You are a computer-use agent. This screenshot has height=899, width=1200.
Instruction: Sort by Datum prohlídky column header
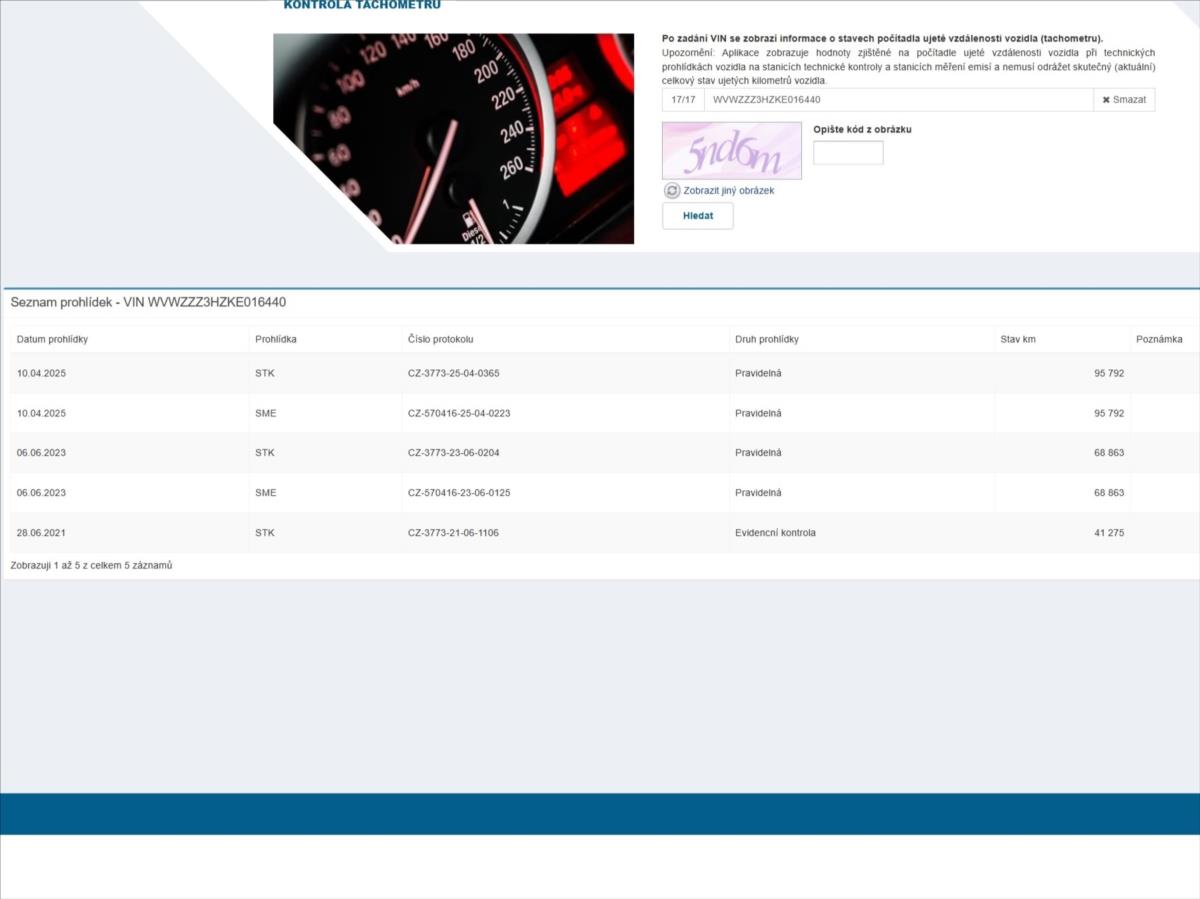pyautogui.click(x=52, y=339)
